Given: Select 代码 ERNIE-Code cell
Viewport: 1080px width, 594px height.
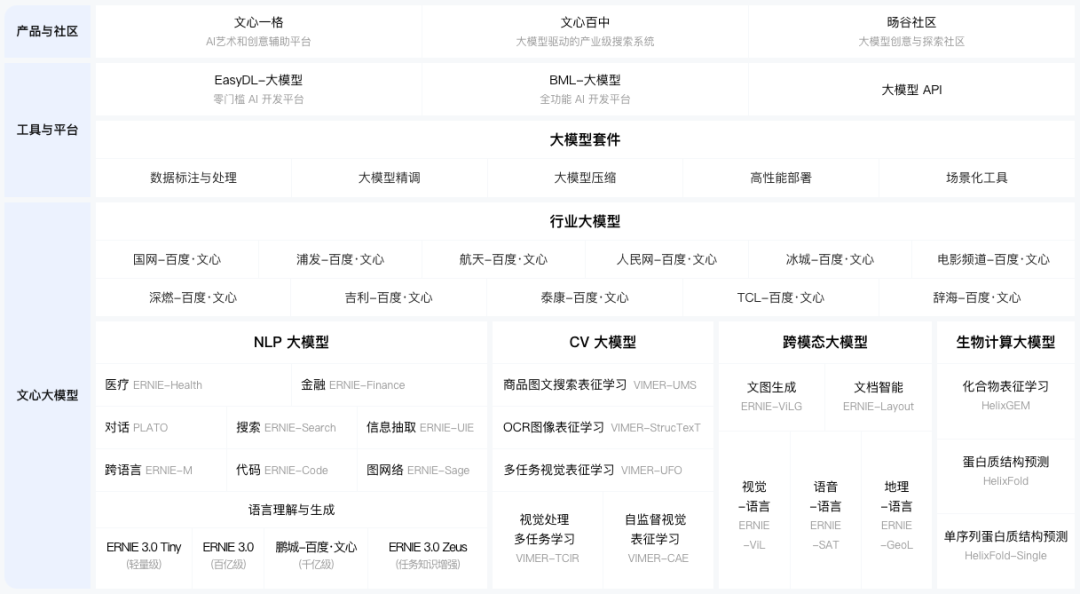Looking at the screenshot, I should coord(292,471).
